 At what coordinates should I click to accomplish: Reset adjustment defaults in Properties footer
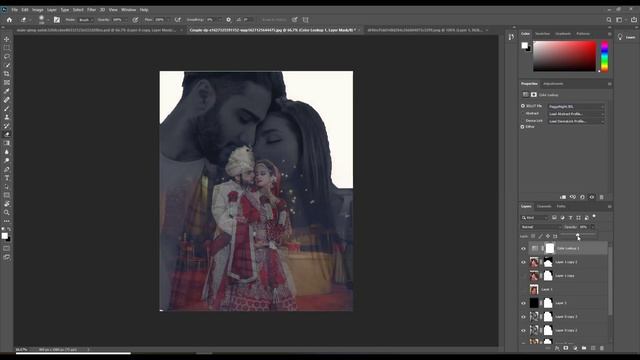coord(582,197)
